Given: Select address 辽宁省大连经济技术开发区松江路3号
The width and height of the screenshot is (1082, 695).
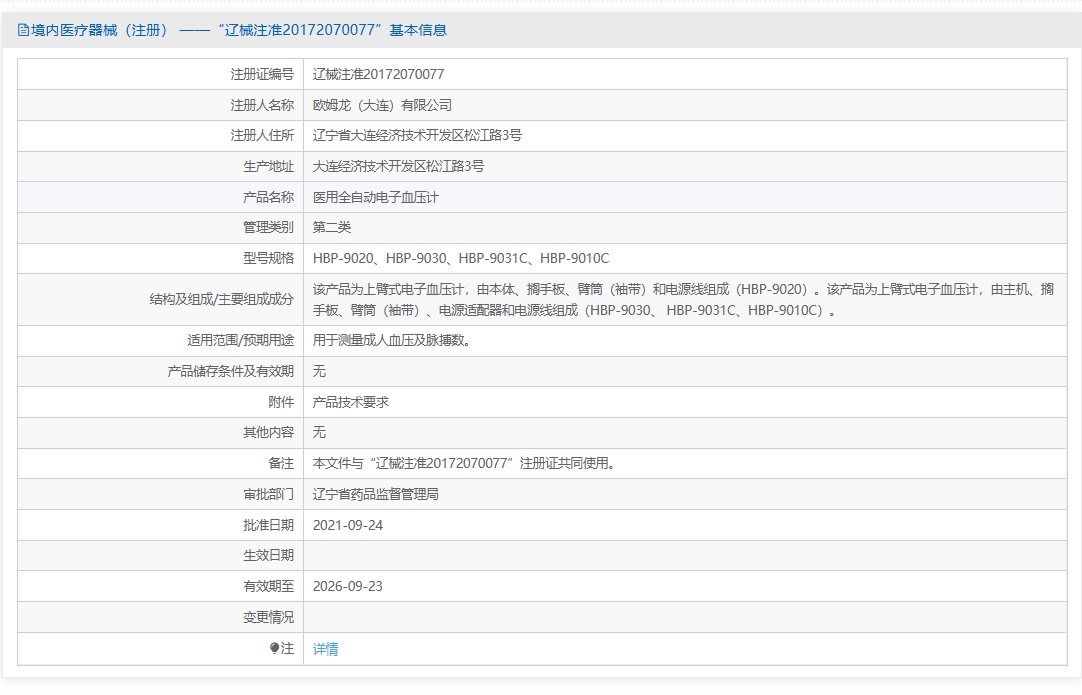Looking at the screenshot, I should point(417,135).
